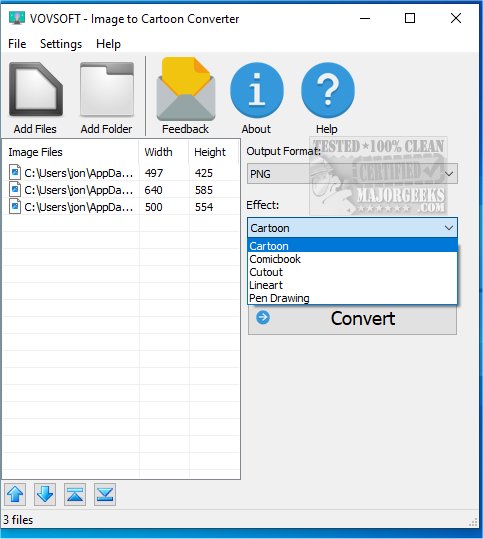Move selected file to bottom
This screenshot has width=483, height=539.
click(105, 494)
